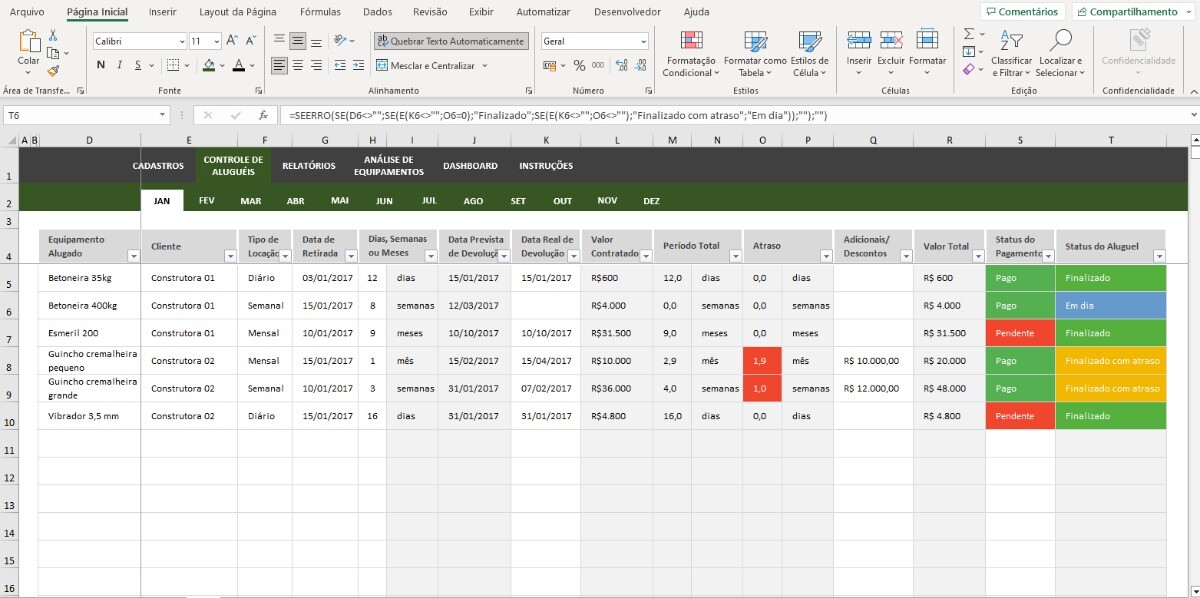Toggle bold formatting (N)
The width and height of the screenshot is (1200, 598).
click(101, 66)
